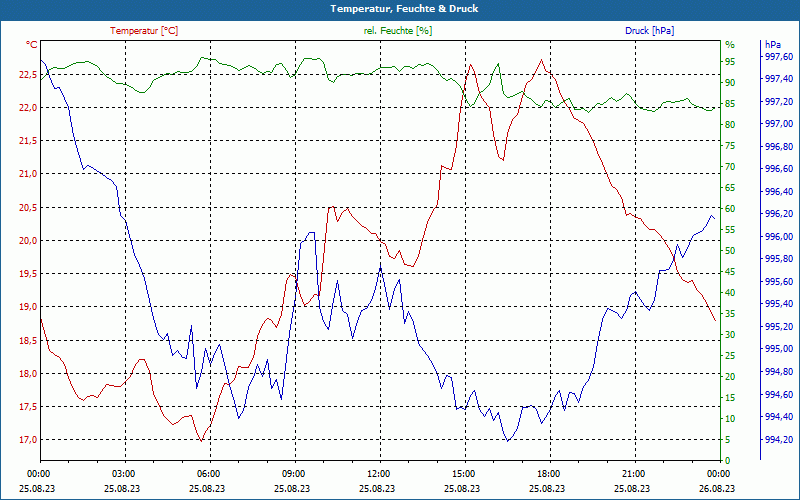This screenshot has width=800, height=500.
Task: Click the 09:00 time label on x-axis
Action: pyautogui.click(x=292, y=473)
